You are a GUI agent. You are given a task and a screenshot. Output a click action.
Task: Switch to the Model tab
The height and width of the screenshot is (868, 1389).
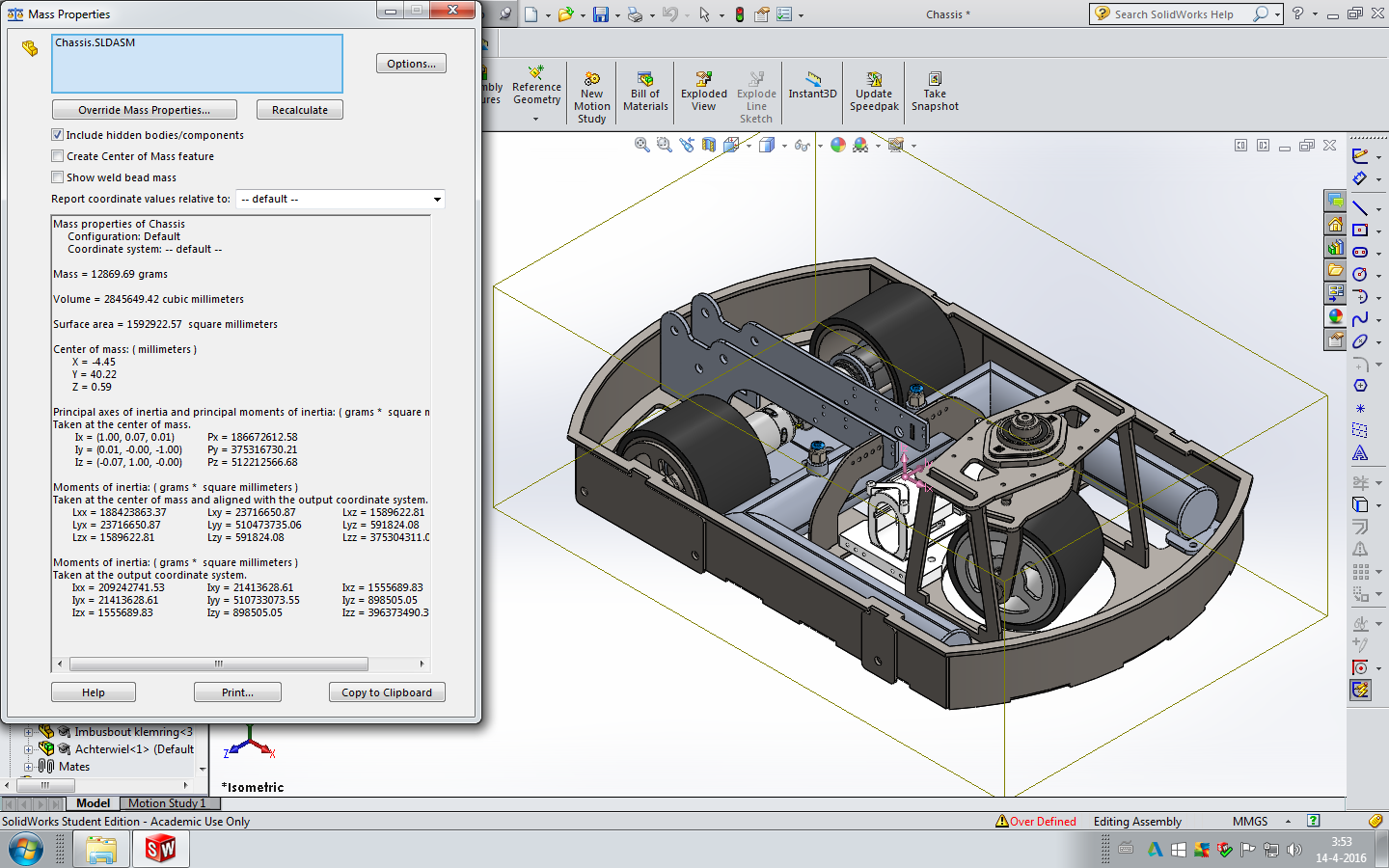[93, 803]
